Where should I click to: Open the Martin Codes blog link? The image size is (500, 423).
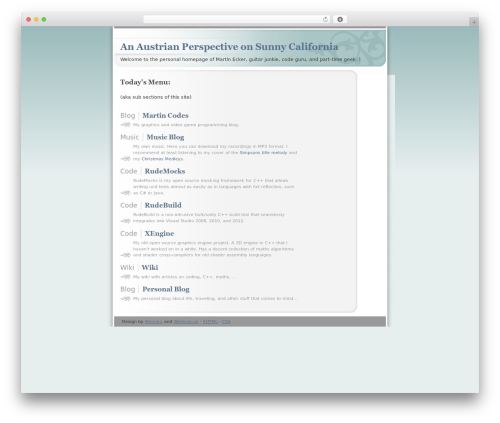pyautogui.click(x=165, y=115)
